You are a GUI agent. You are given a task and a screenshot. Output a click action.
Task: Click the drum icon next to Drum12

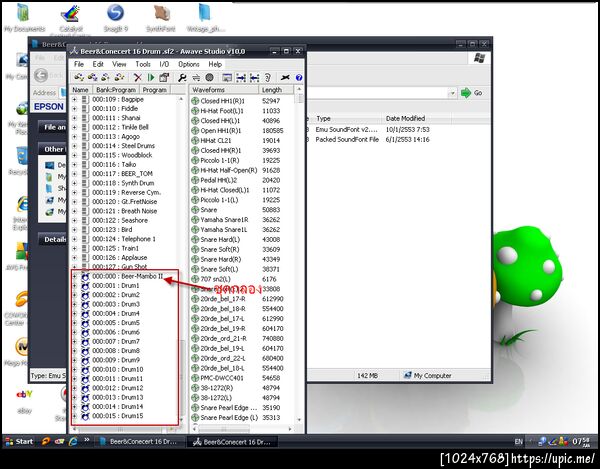(x=85, y=388)
